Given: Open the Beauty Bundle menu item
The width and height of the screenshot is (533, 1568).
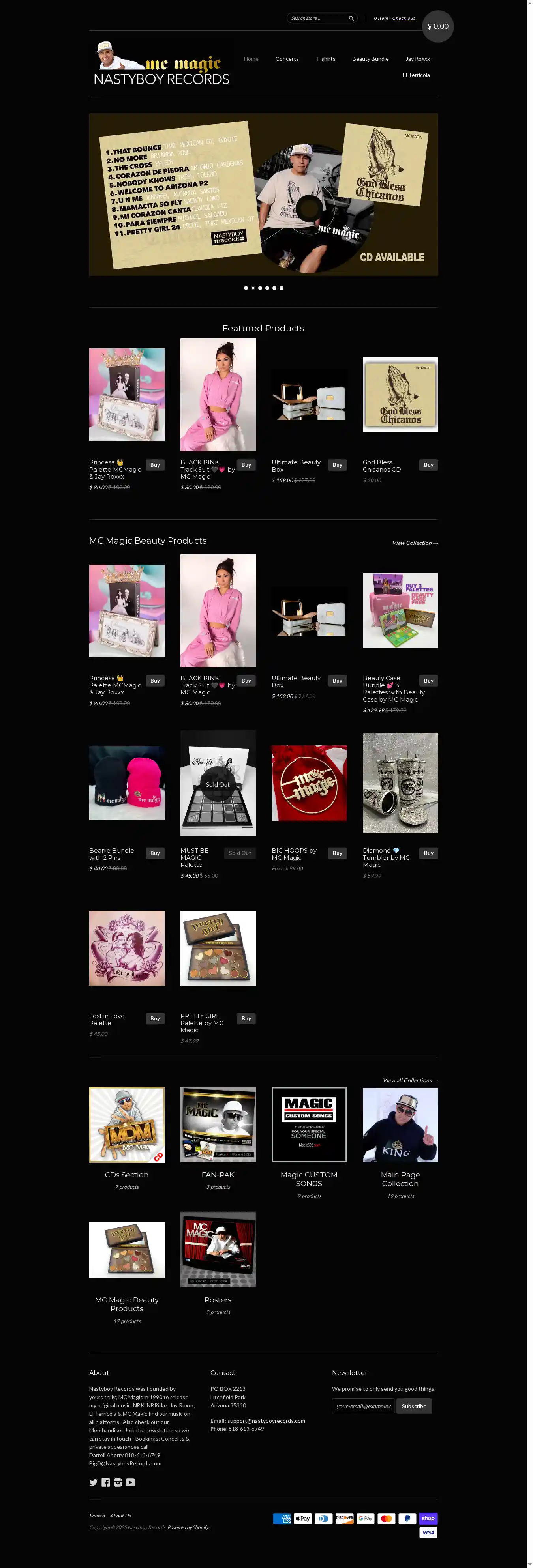Looking at the screenshot, I should pyautogui.click(x=370, y=59).
